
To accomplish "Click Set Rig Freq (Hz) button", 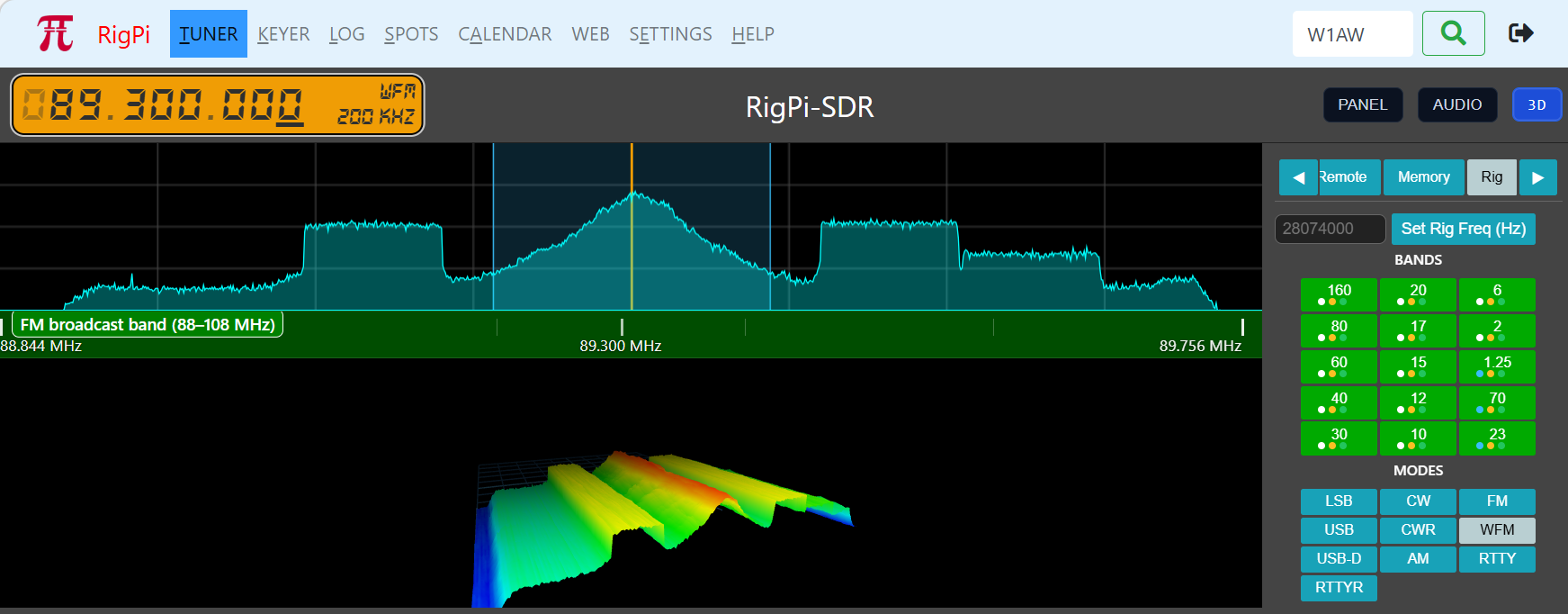I will (1464, 229).
